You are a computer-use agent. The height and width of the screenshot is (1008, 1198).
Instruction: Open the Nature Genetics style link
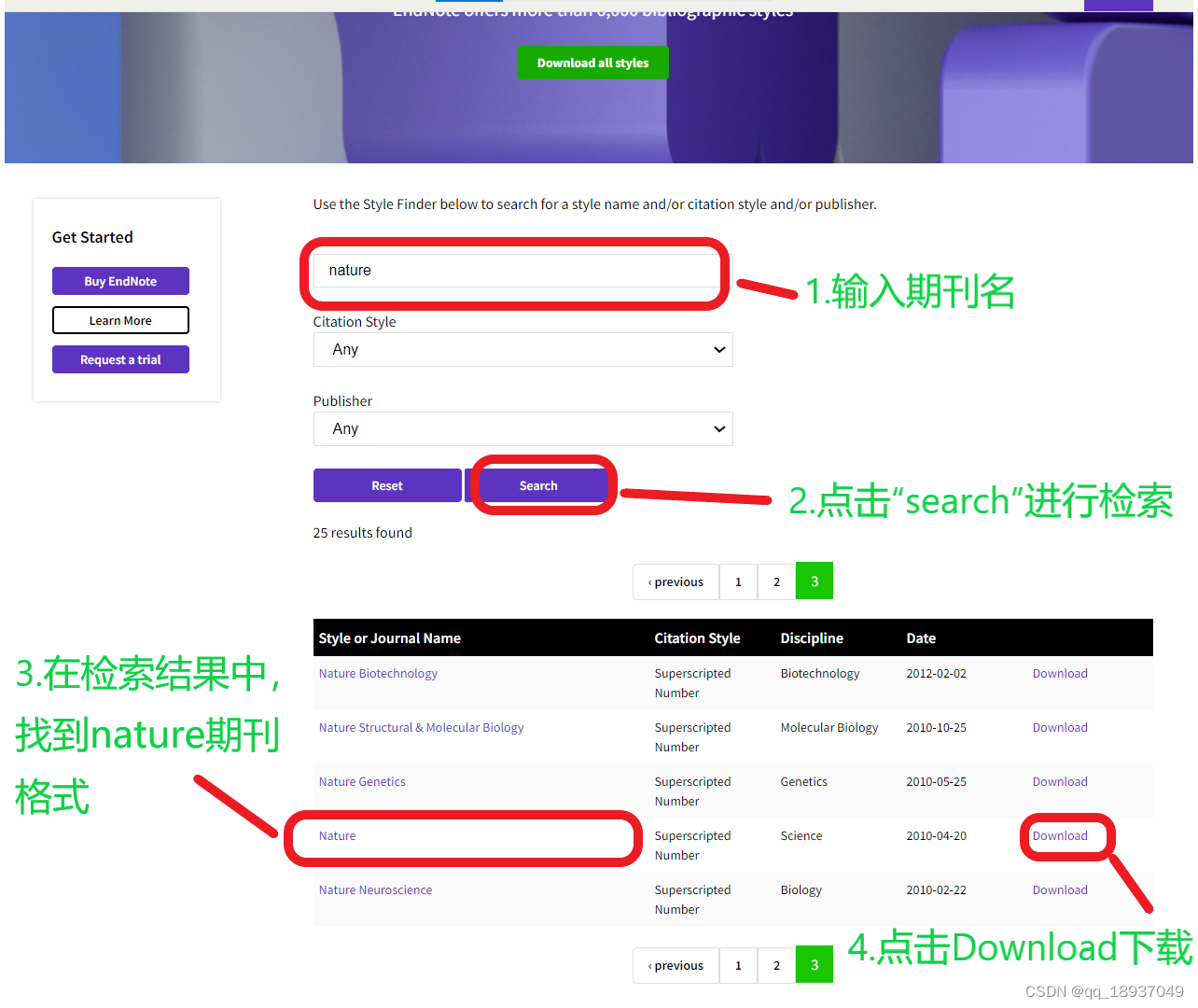tap(362, 782)
